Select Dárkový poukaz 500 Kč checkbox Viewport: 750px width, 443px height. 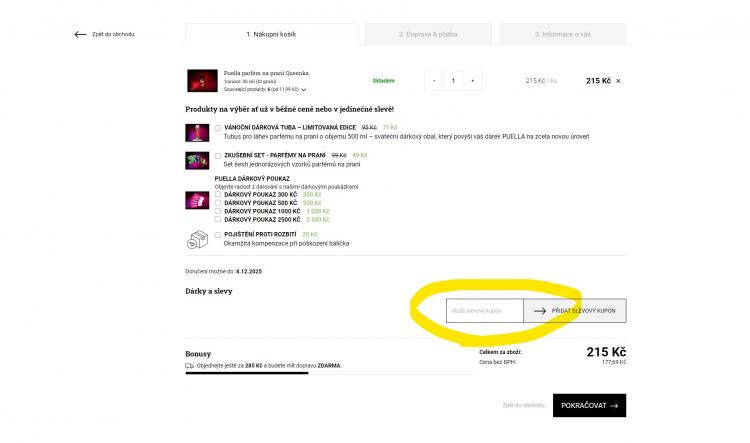(x=218, y=203)
